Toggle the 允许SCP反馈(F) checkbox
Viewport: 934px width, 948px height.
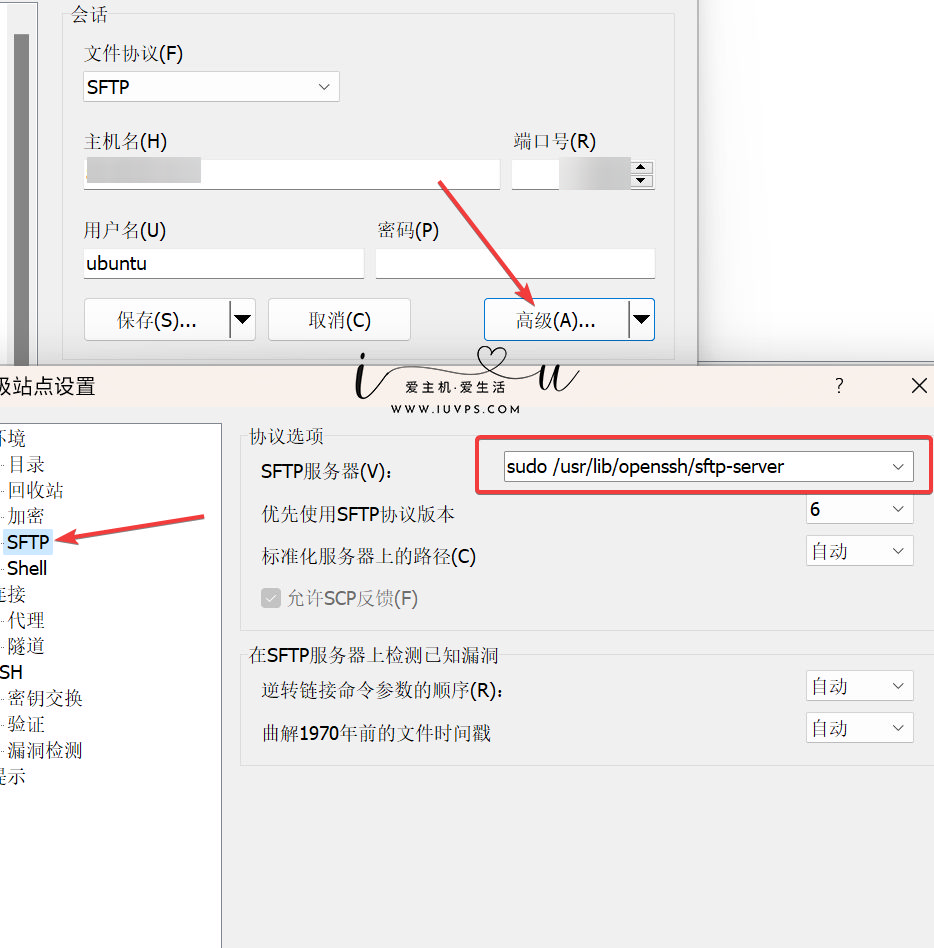[270, 598]
